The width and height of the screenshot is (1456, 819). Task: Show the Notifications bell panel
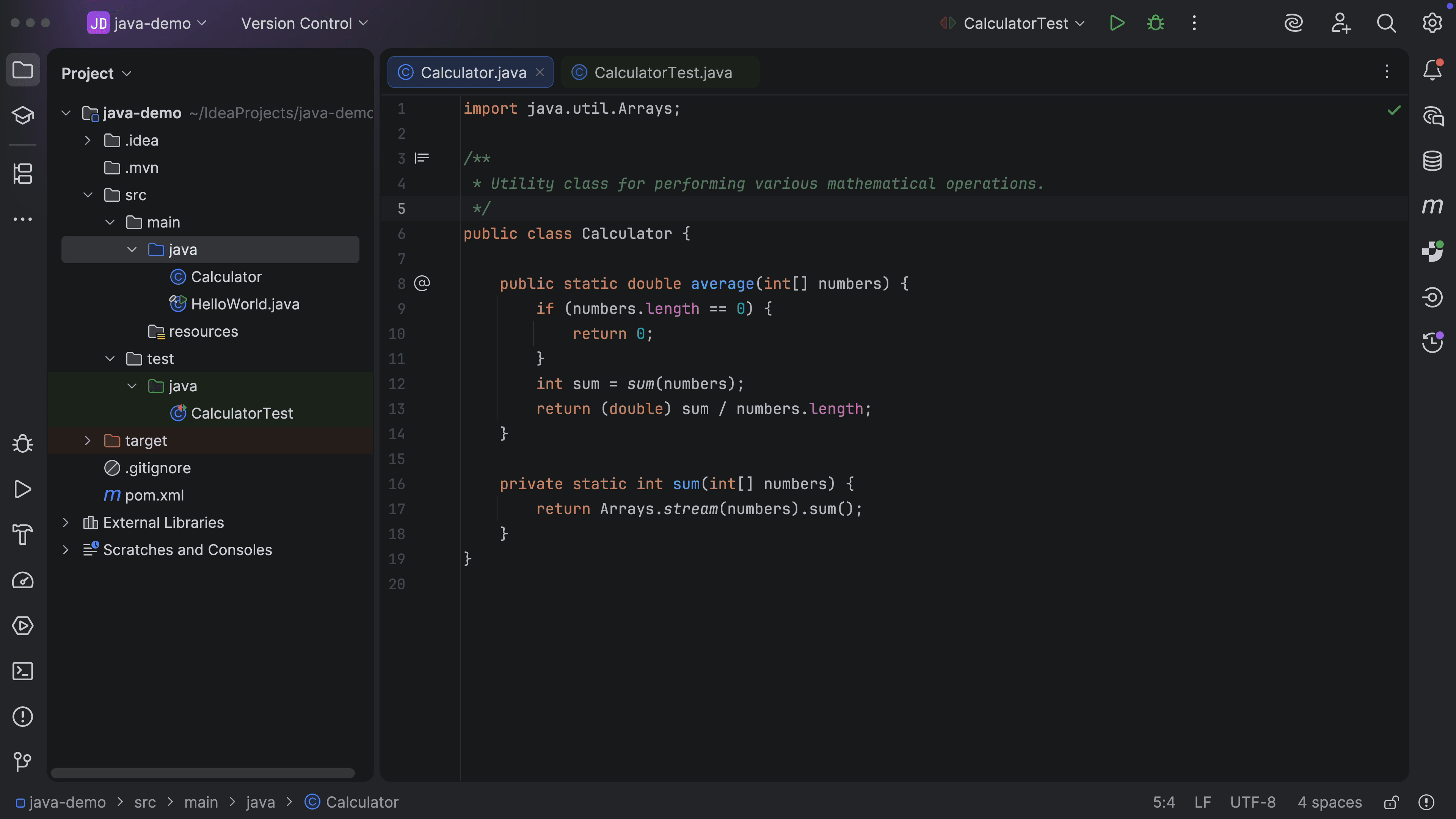click(1432, 70)
